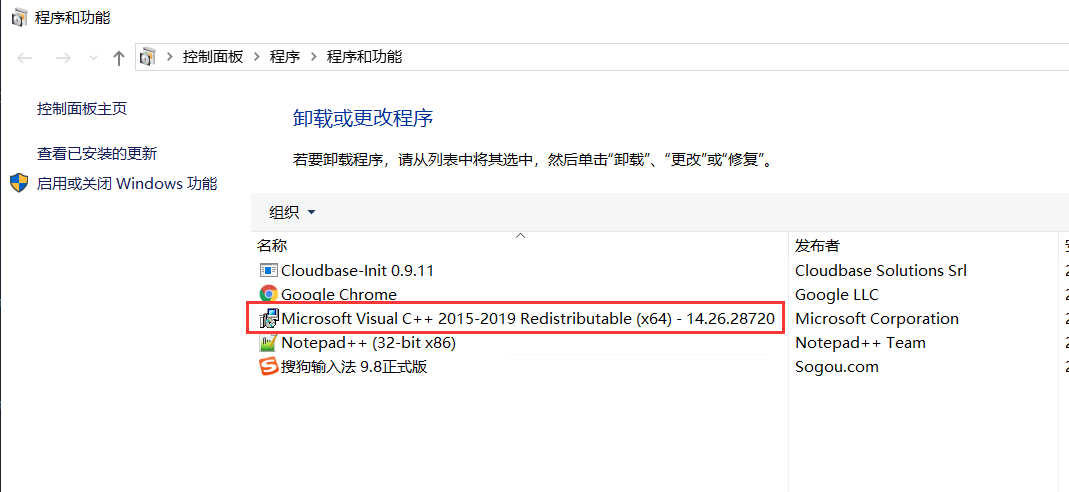Click publisher Cloudbase Solutions Srl

pos(881,271)
